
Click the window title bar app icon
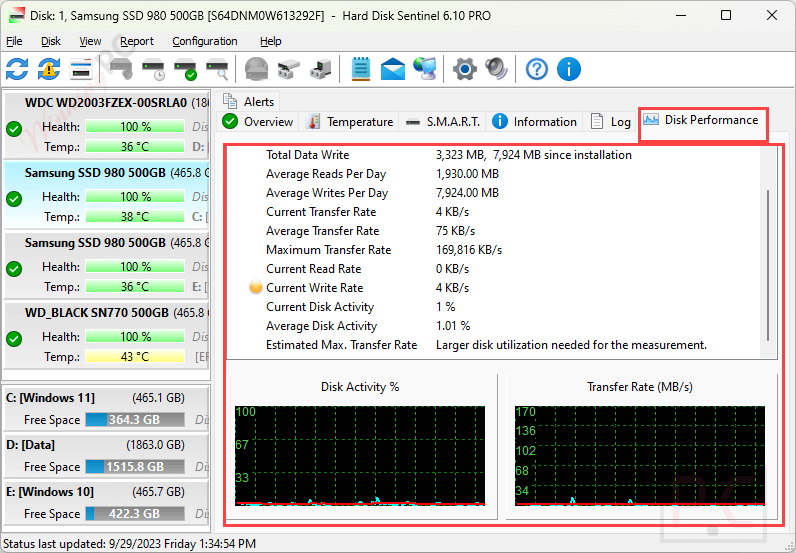pyautogui.click(x=17, y=16)
